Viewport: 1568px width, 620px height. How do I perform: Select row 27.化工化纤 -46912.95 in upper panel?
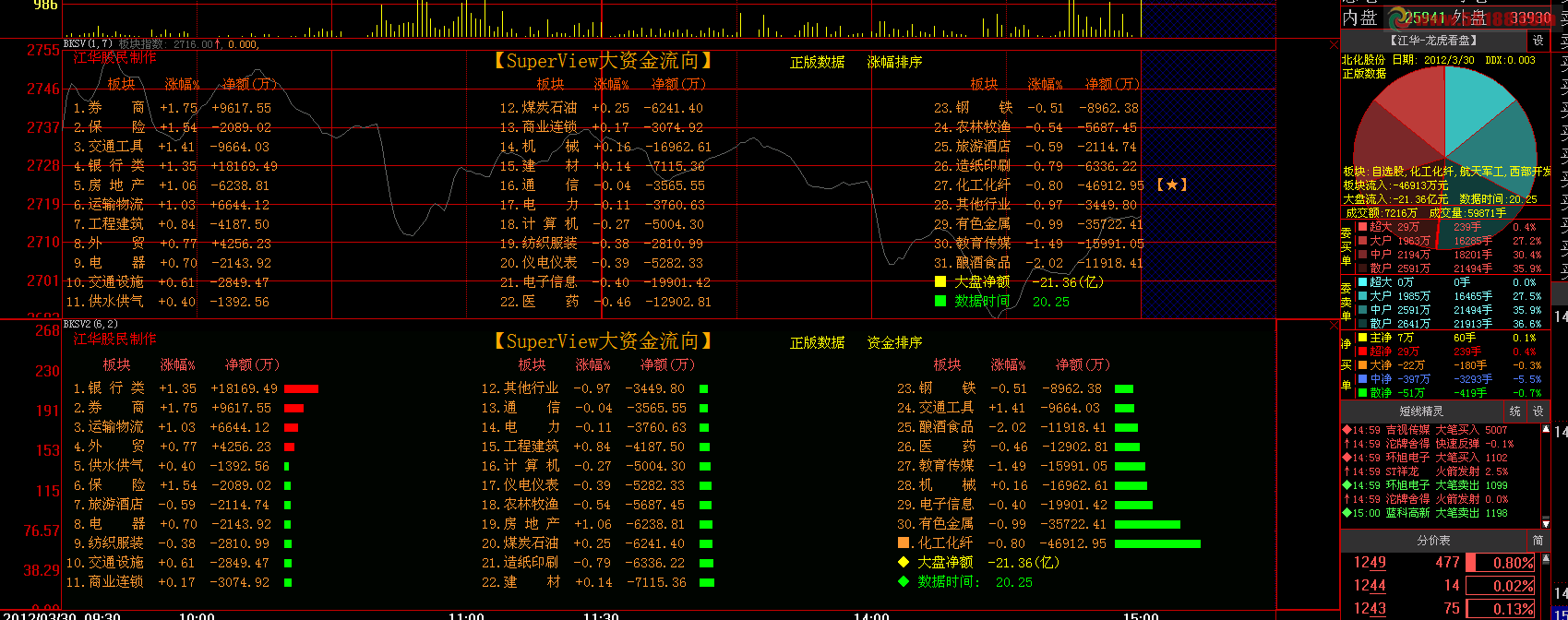1039,185
